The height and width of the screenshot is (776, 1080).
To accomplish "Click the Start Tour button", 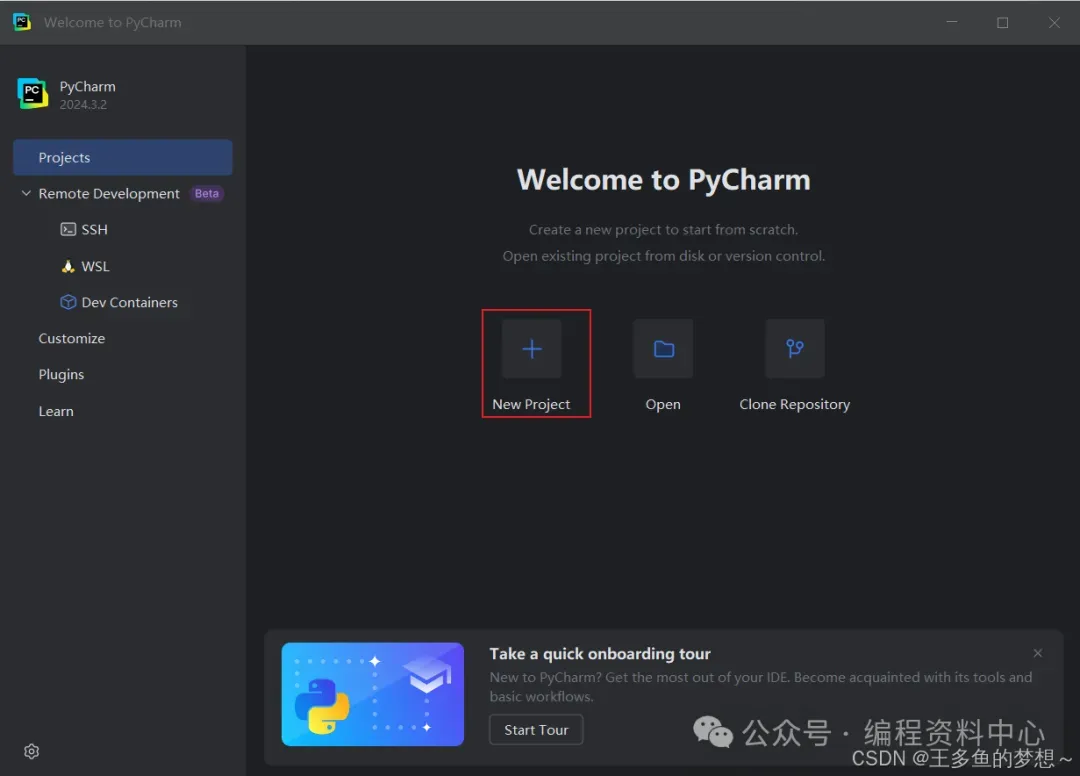I will [536, 730].
